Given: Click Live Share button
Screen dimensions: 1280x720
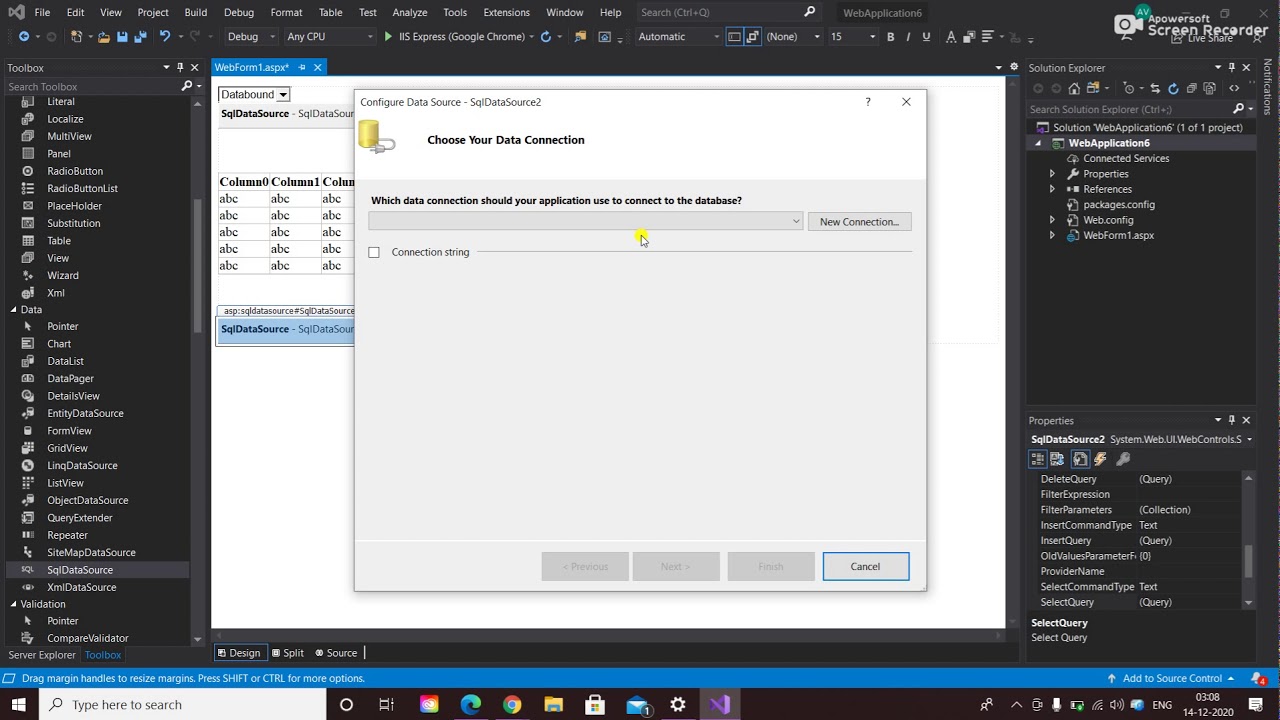Looking at the screenshot, I should pyautogui.click(x=1201, y=37).
